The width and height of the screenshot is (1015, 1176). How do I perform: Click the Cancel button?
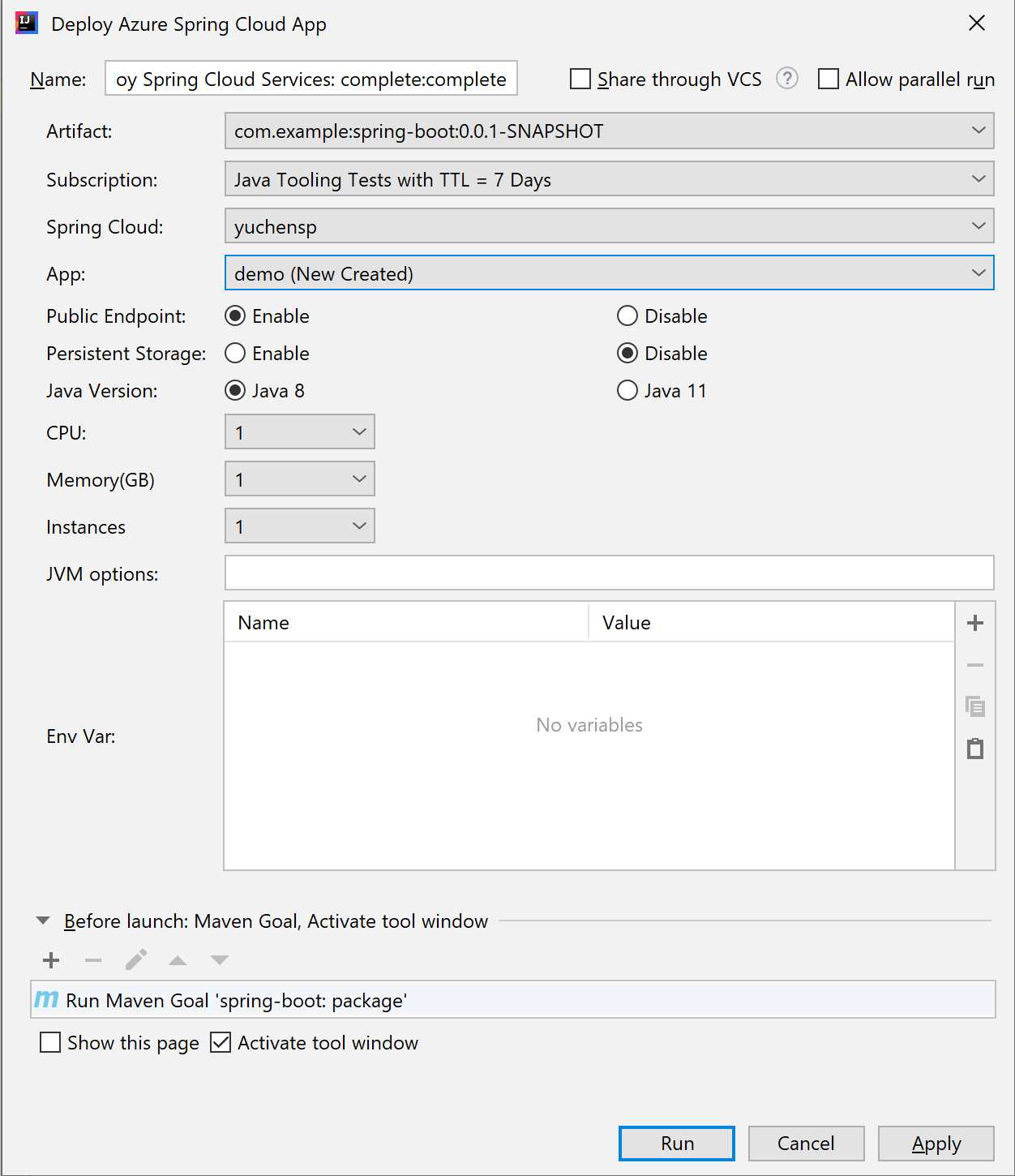click(x=807, y=1144)
